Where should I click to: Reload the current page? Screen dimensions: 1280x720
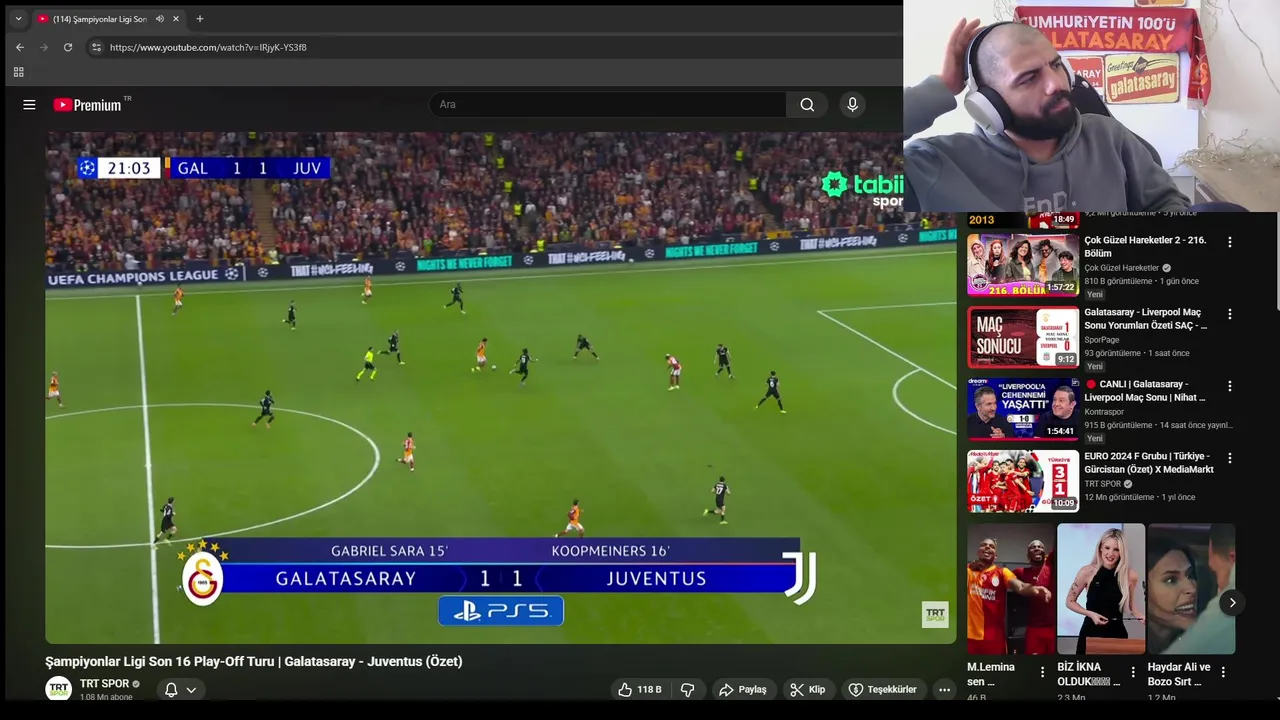pos(68,47)
